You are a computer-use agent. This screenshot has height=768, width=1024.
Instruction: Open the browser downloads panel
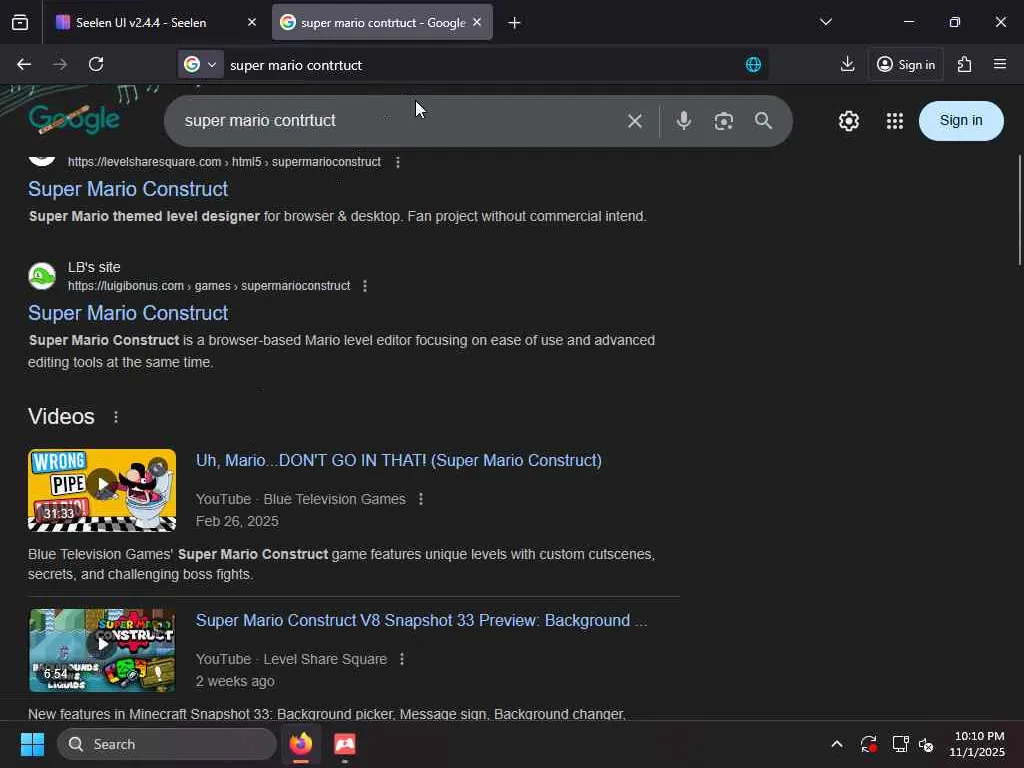coord(847,64)
